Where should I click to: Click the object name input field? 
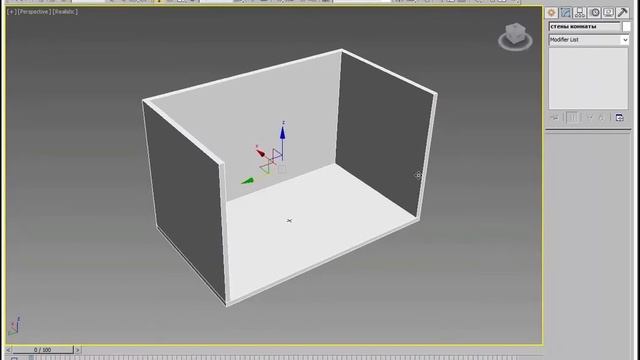(584, 27)
